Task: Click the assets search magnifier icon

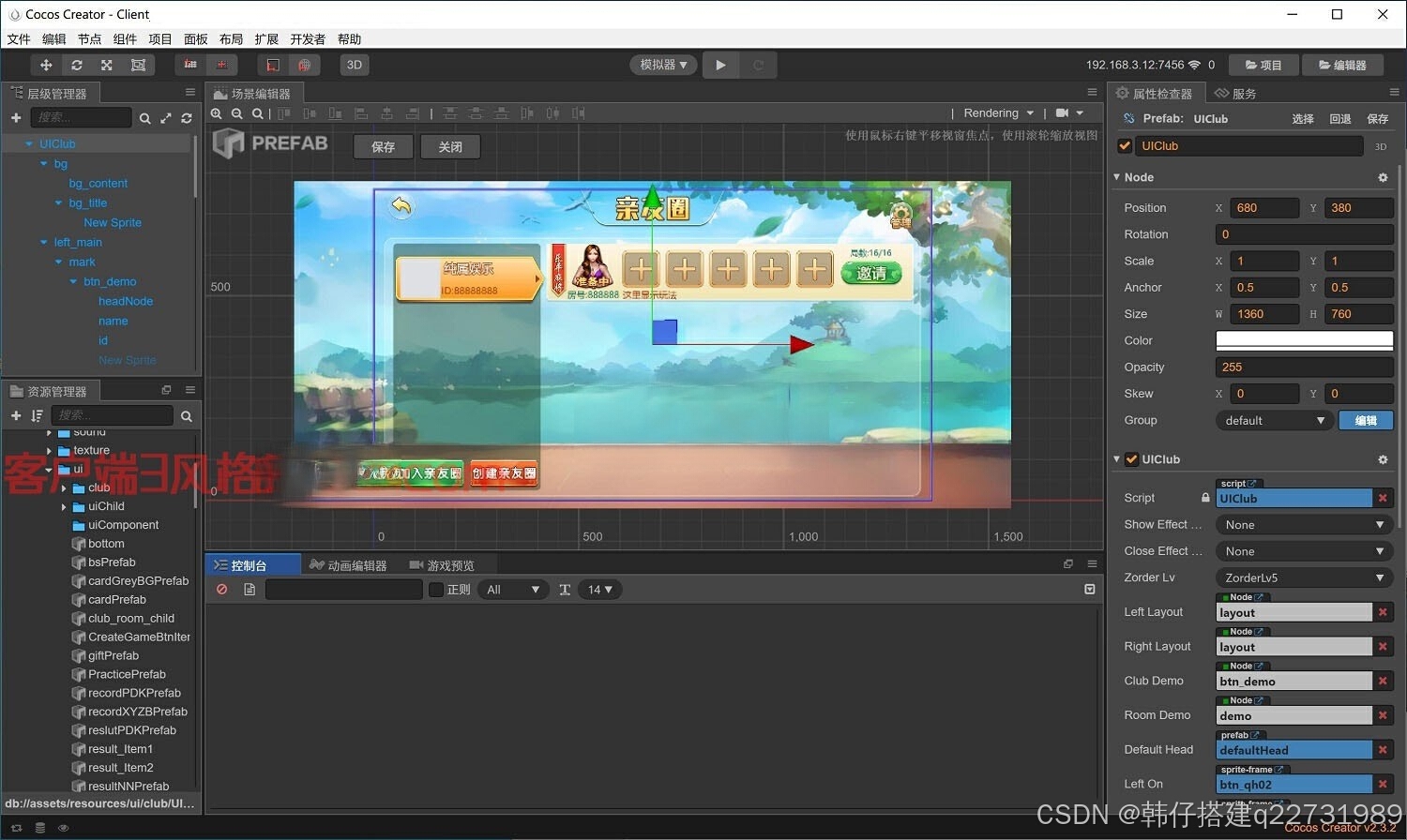Action: coord(187,415)
